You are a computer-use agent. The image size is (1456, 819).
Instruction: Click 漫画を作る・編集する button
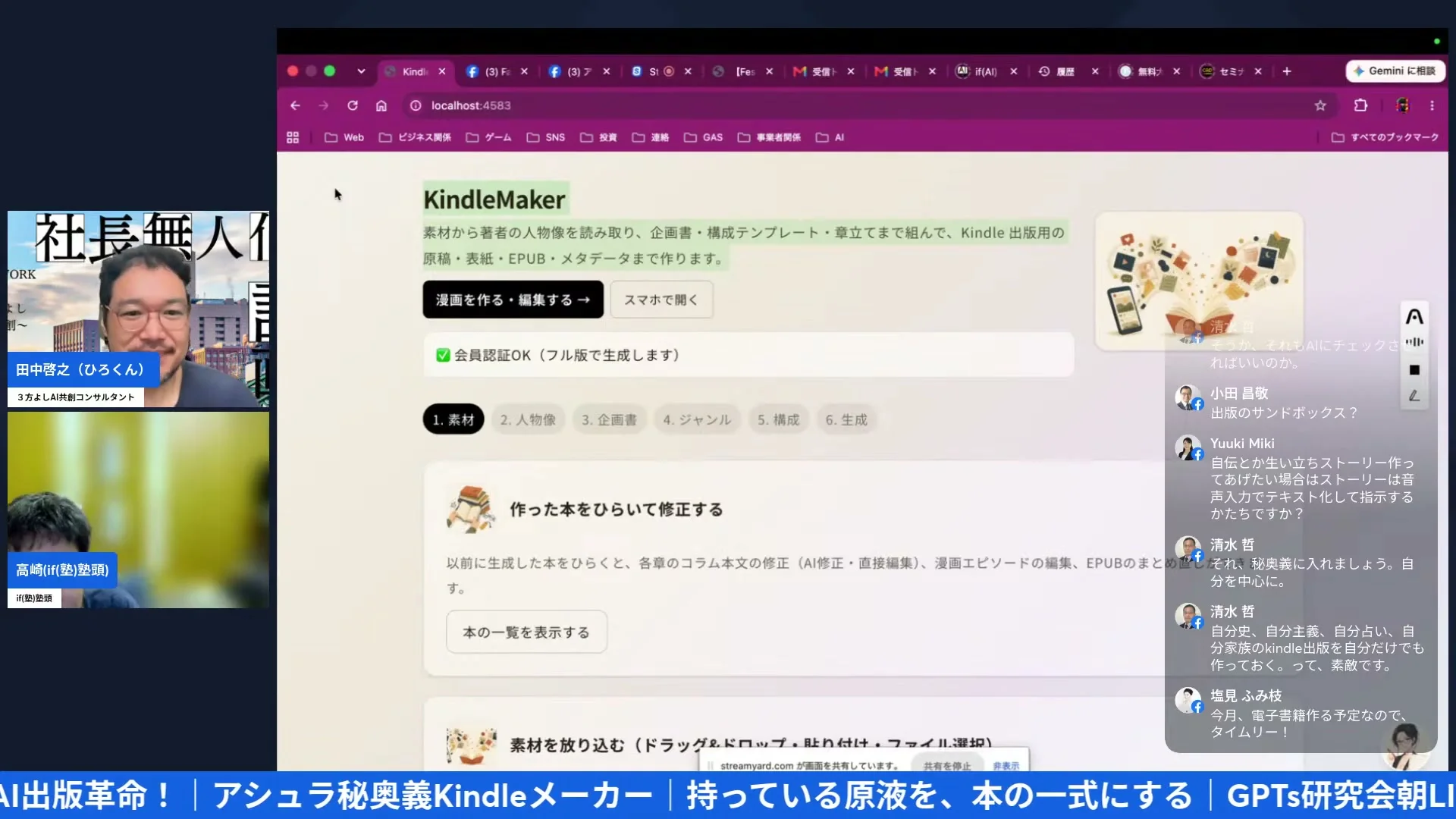[513, 300]
